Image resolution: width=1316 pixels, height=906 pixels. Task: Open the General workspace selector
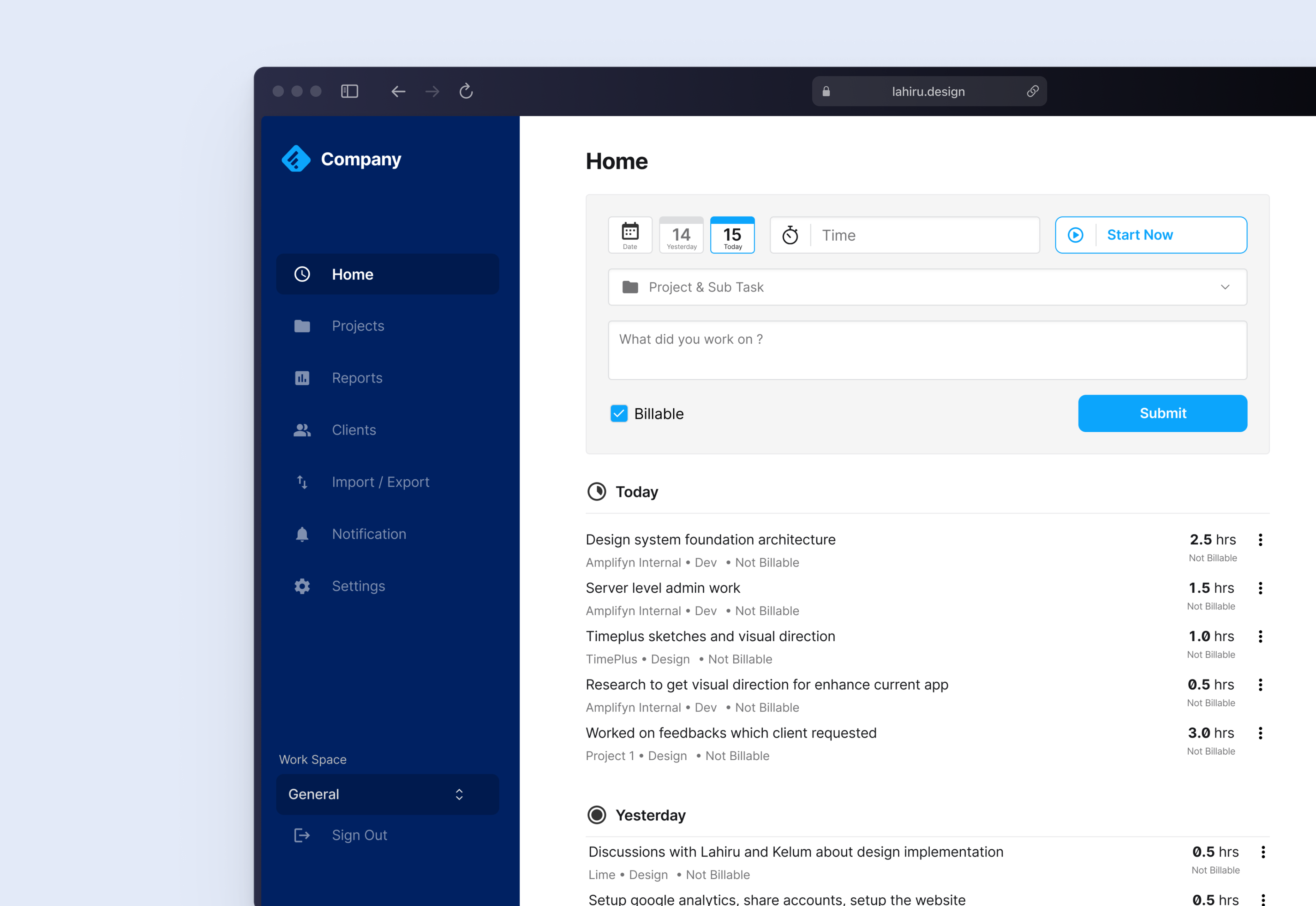[x=387, y=794]
